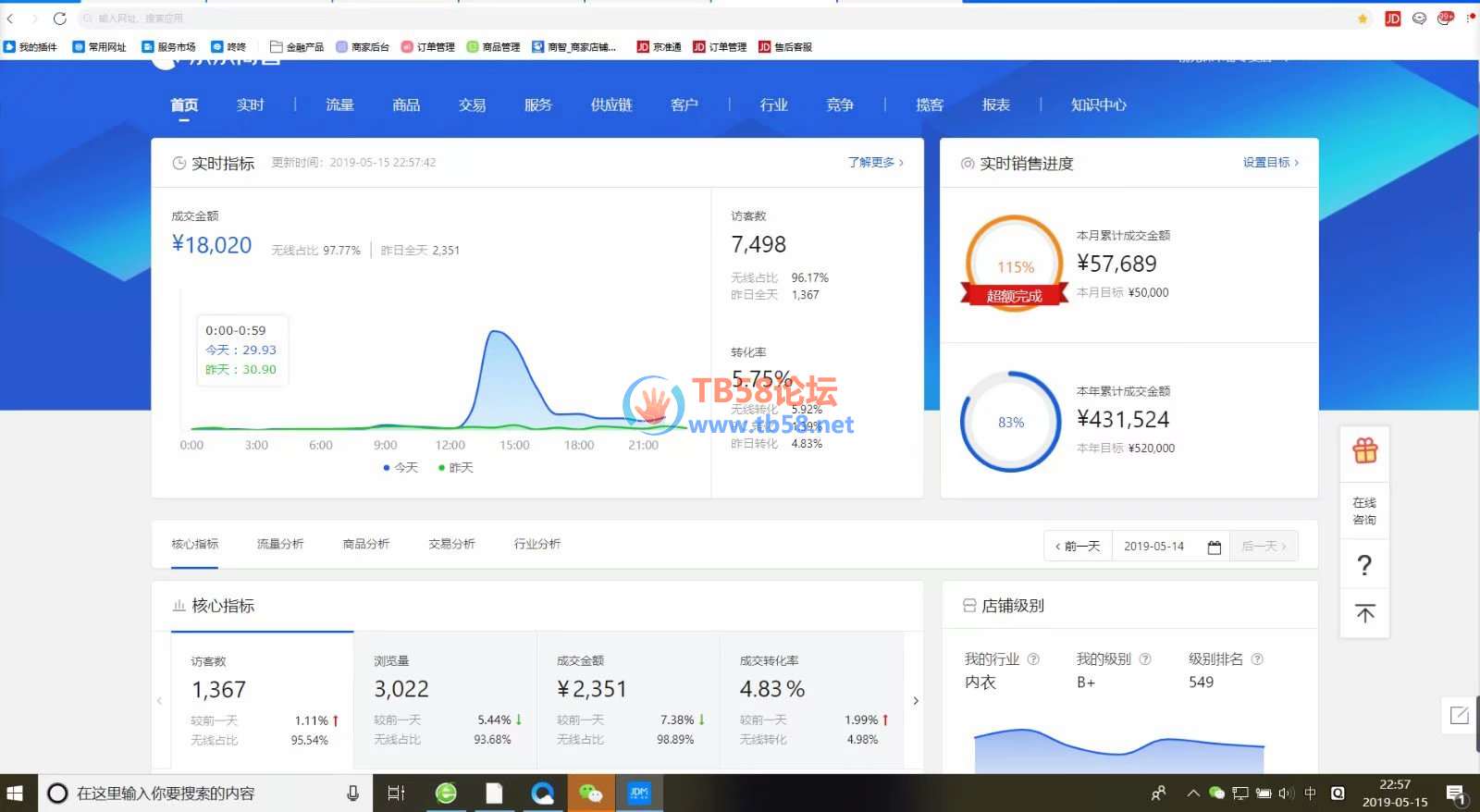Switch to the 商品分析 tab
Viewport: 1480px width, 812px height.
365,545
